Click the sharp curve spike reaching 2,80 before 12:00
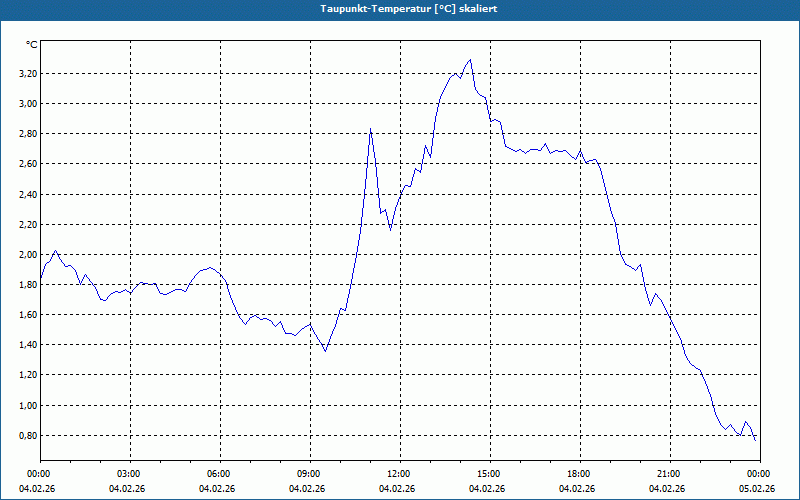The width and height of the screenshot is (800, 500). tap(370, 129)
